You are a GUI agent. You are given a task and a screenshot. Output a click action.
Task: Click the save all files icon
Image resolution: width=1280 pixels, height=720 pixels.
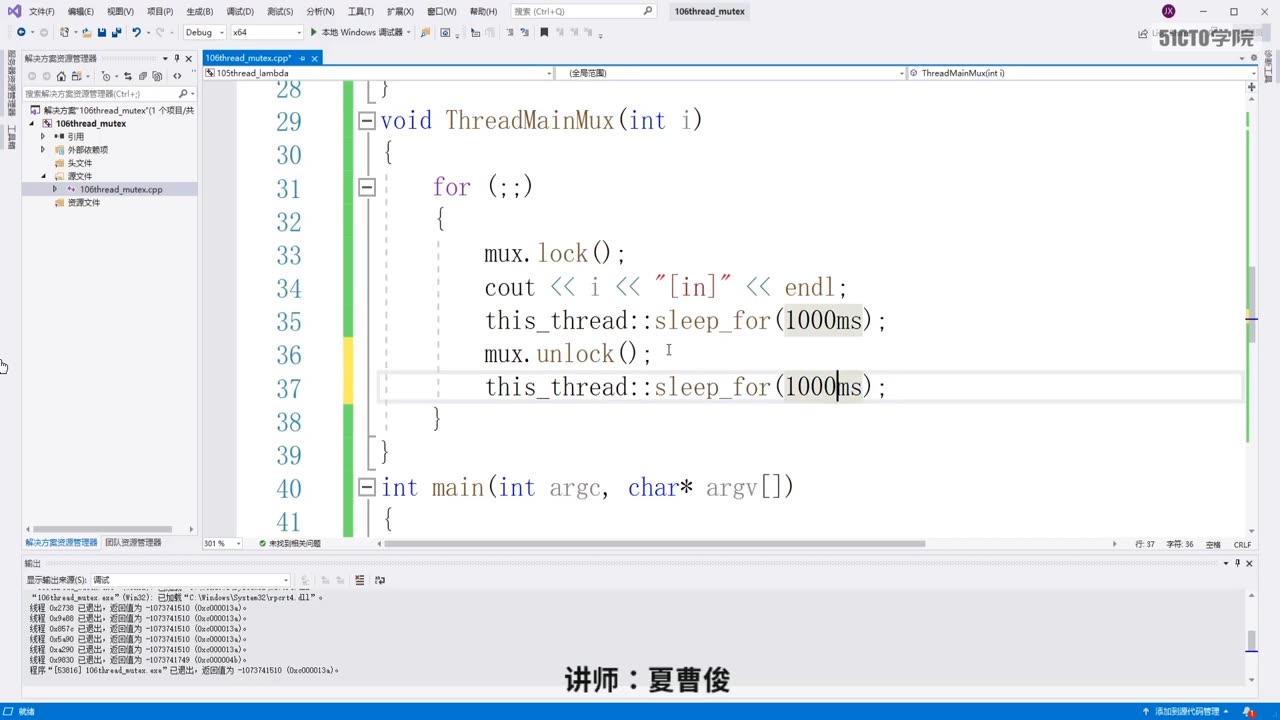click(x=116, y=32)
